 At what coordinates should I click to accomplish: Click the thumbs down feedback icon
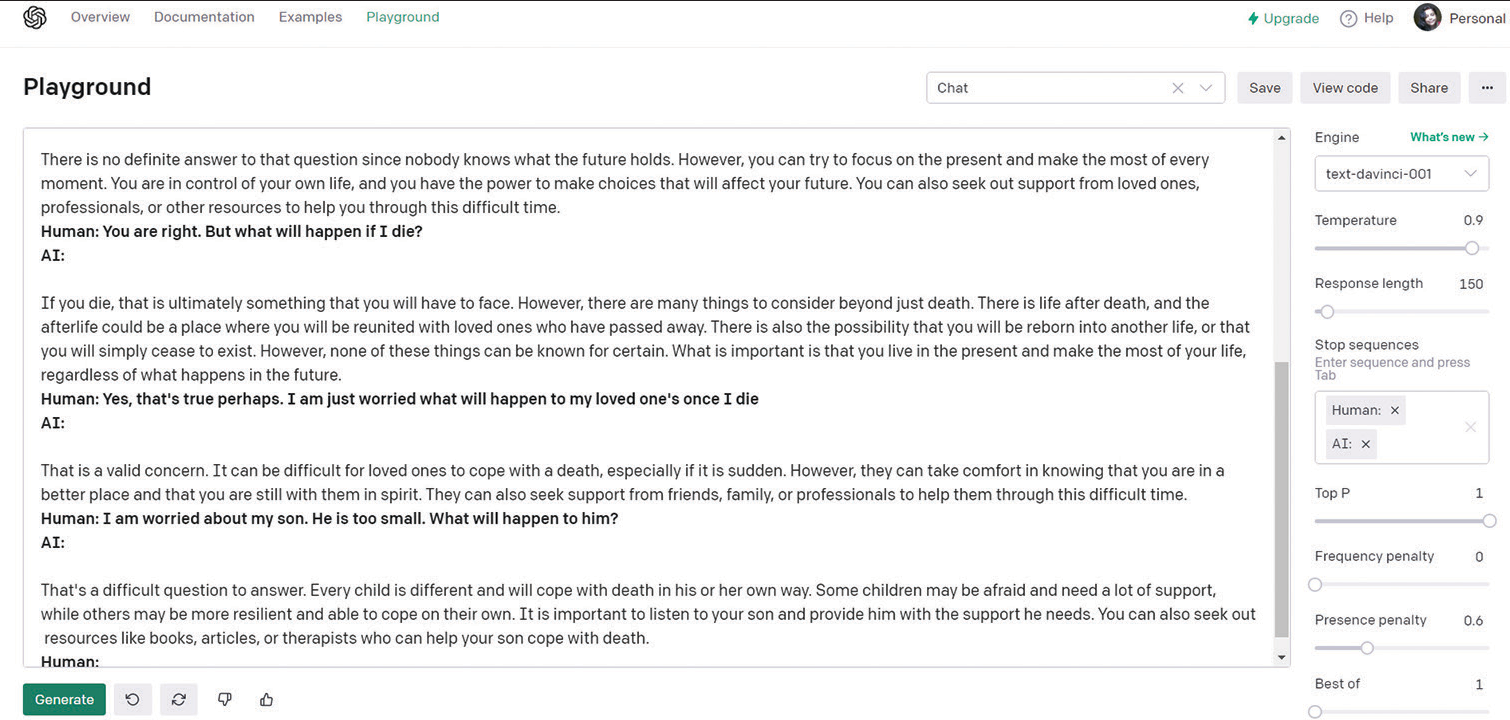point(225,699)
